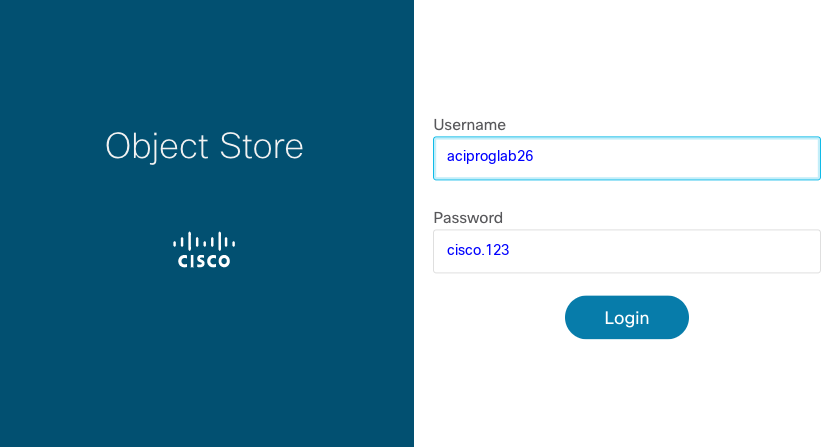
Task: Focus the Password input field
Action: [626, 251]
